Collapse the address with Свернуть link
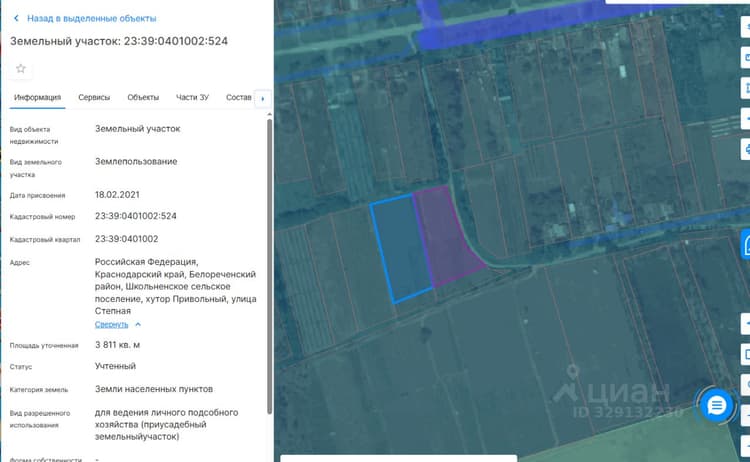 (x=111, y=324)
